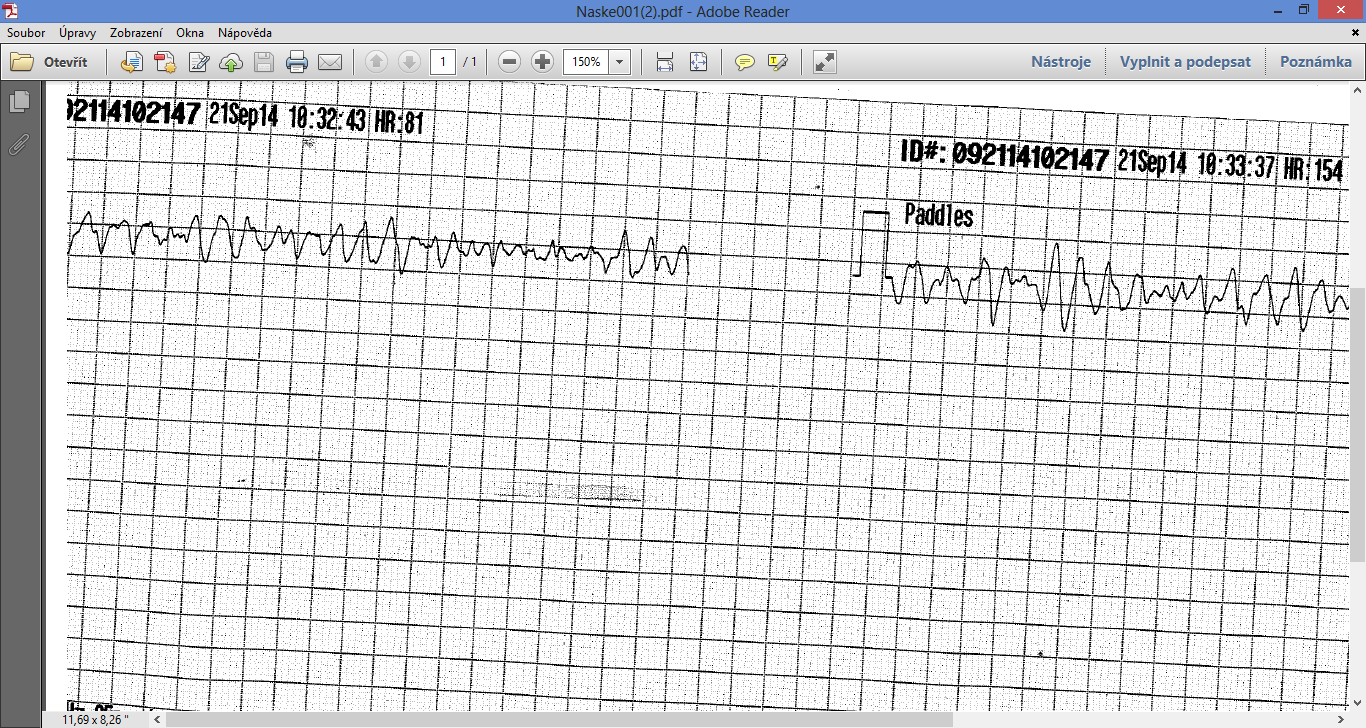Click the Adobe Reader title bar icon
Screen dimensions: 1366x728
click(10, 11)
